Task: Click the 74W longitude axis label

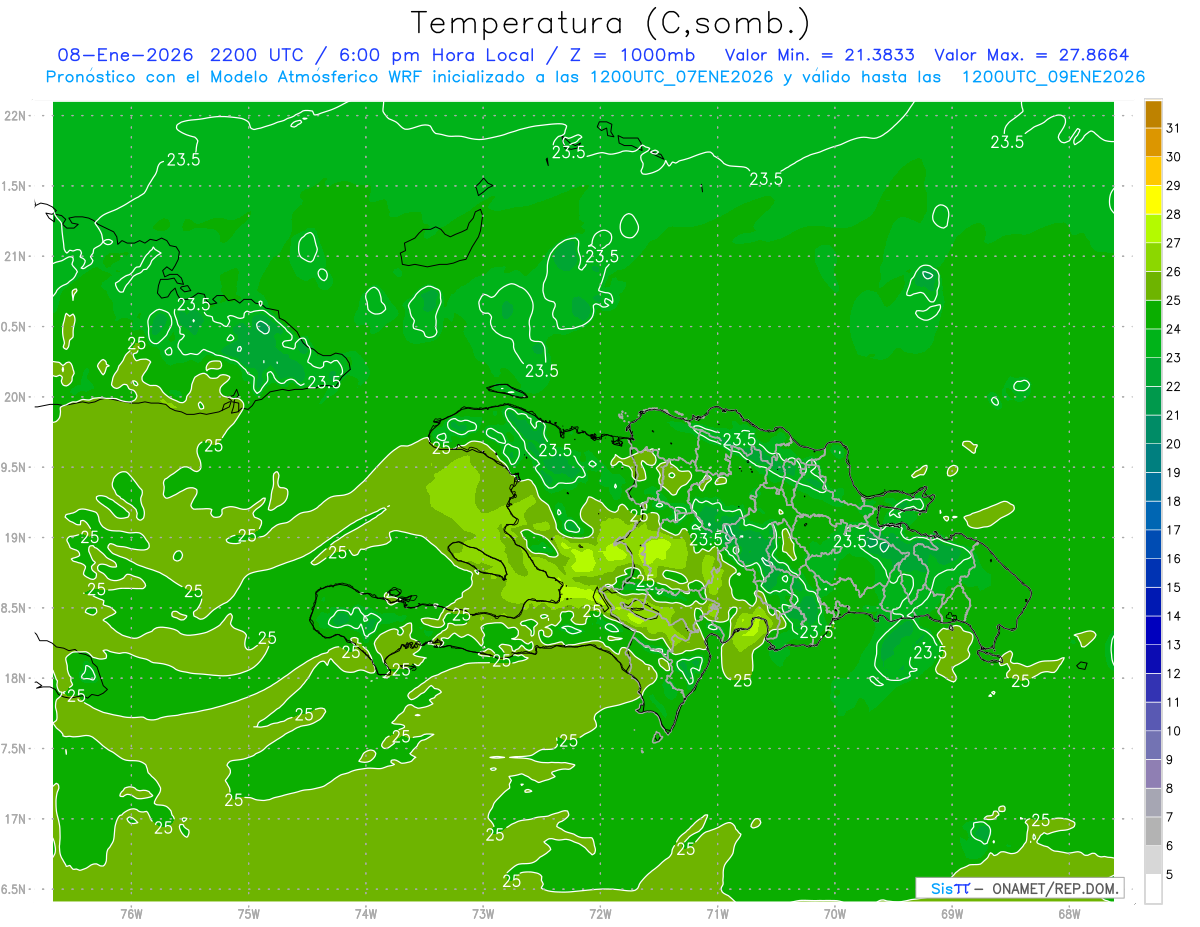Action: coord(365,913)
